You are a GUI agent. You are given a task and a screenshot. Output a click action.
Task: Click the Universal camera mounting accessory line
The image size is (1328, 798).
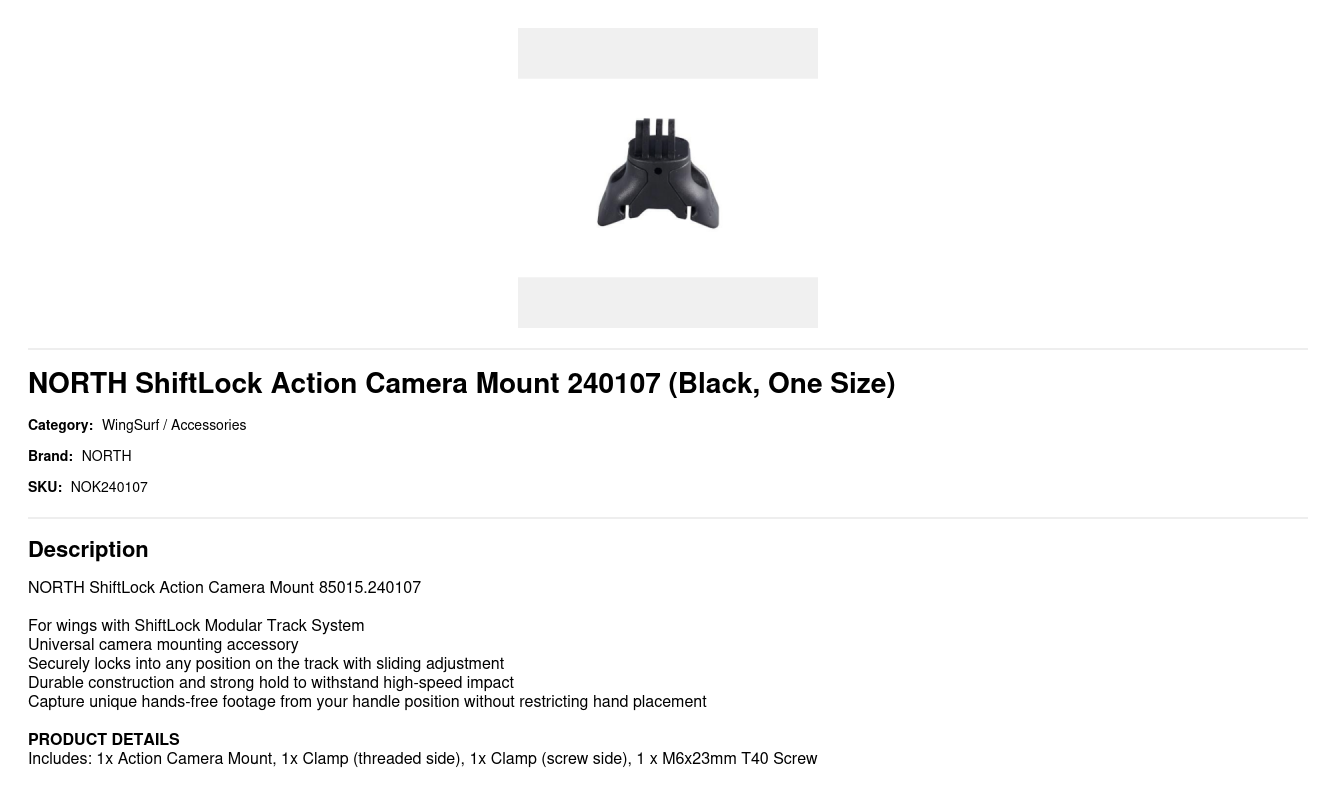[163, 644]
